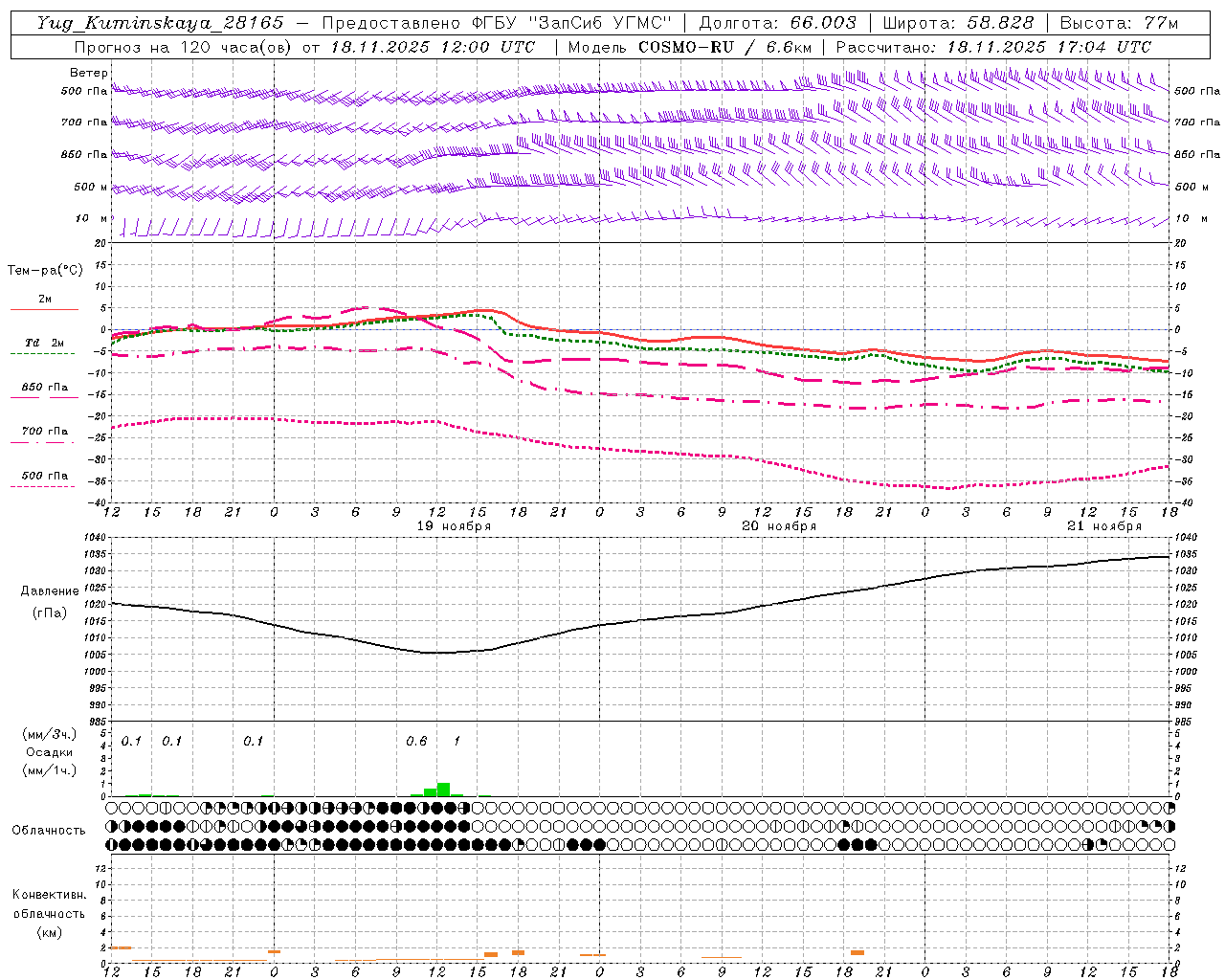
Task: Click the Высота: 77м value
Action: (1119, 23)
